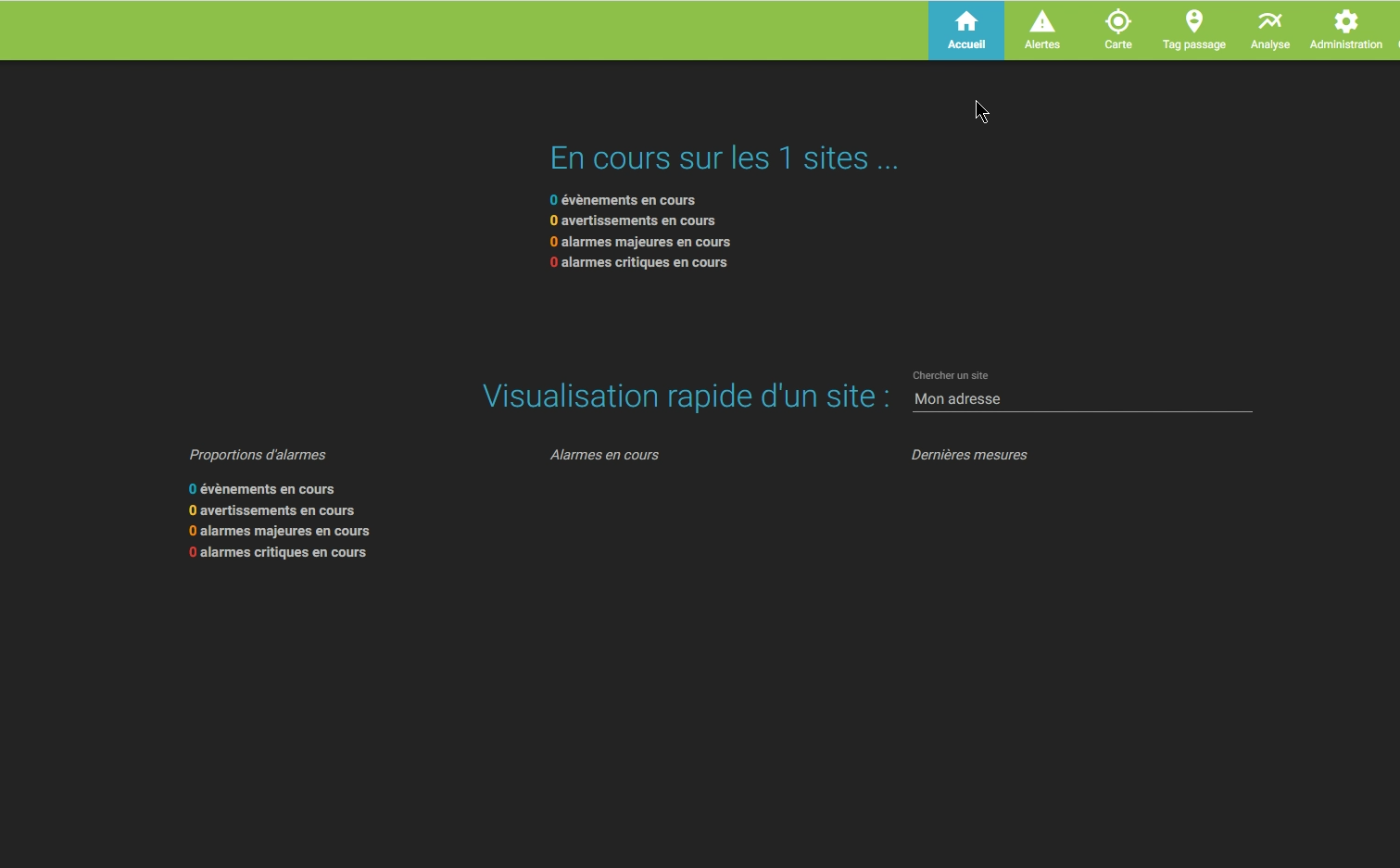Click 'alarmes critiques en cours' in the top summary
The image size is (1400, 868).
[x=643, y=262]
